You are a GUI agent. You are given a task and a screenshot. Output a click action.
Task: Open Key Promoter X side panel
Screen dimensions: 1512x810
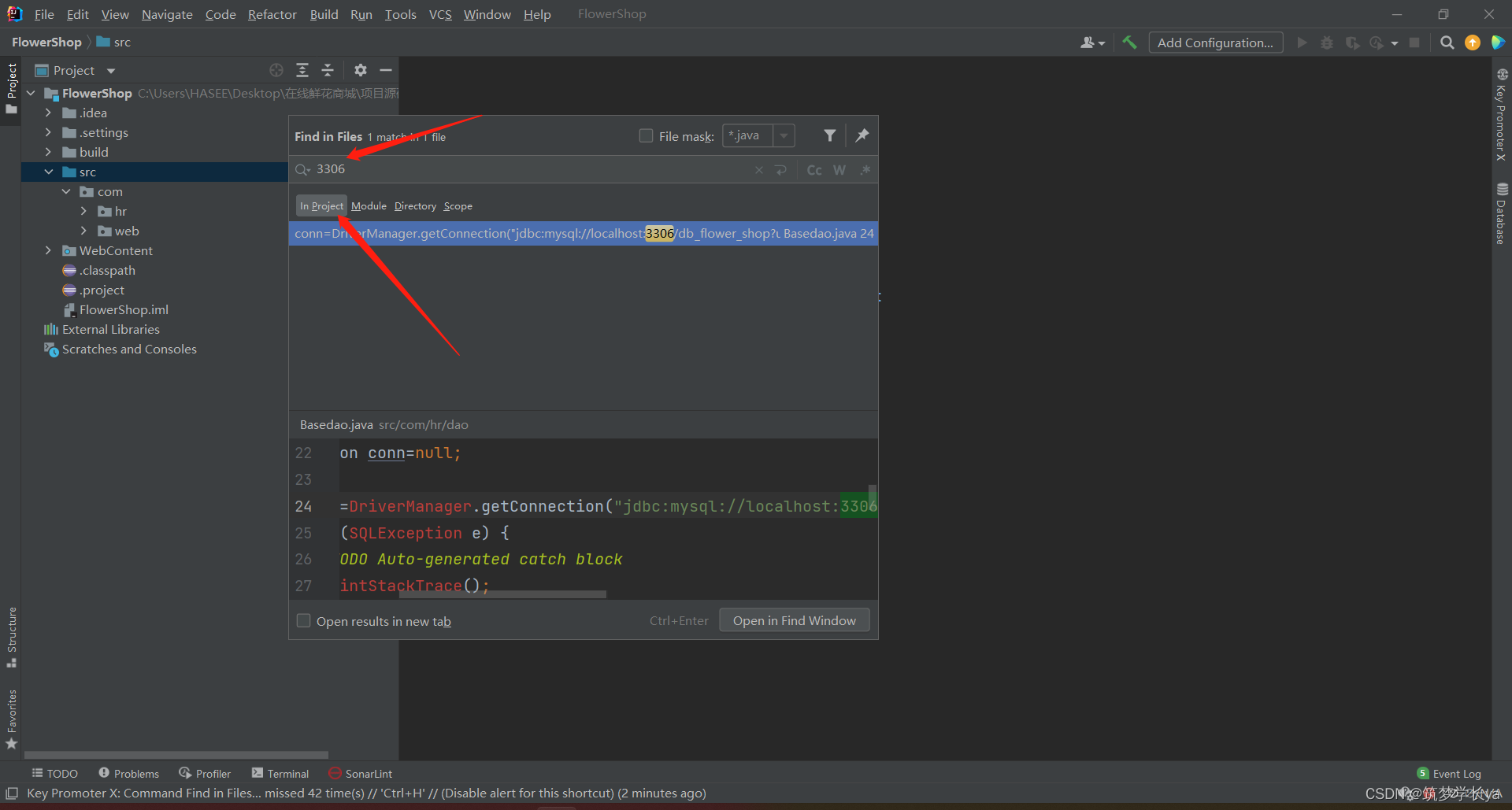pos(1502,115)
